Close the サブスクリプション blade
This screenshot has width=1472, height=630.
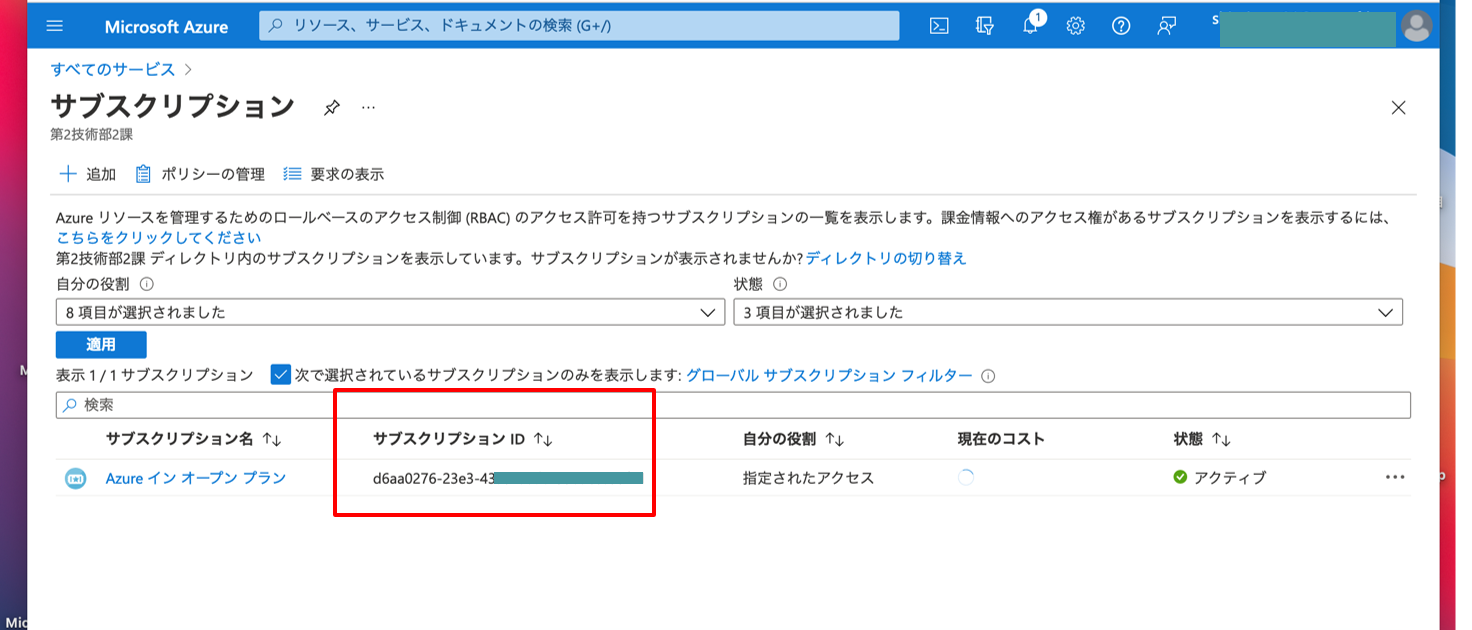tap(1399, 108)
